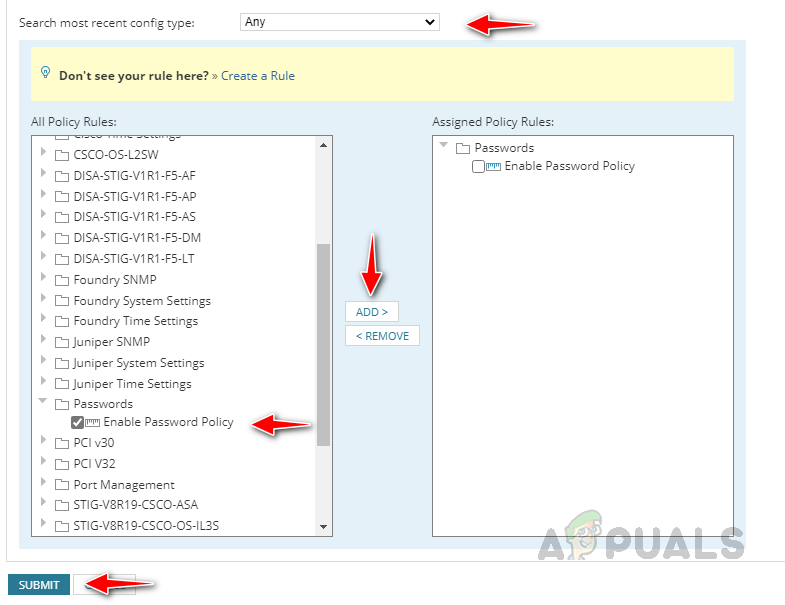Click the Foundry SNMP folder icon
The width and height of the screenshot is (785, 605).
pyautogui.click(x=62, y=280)
